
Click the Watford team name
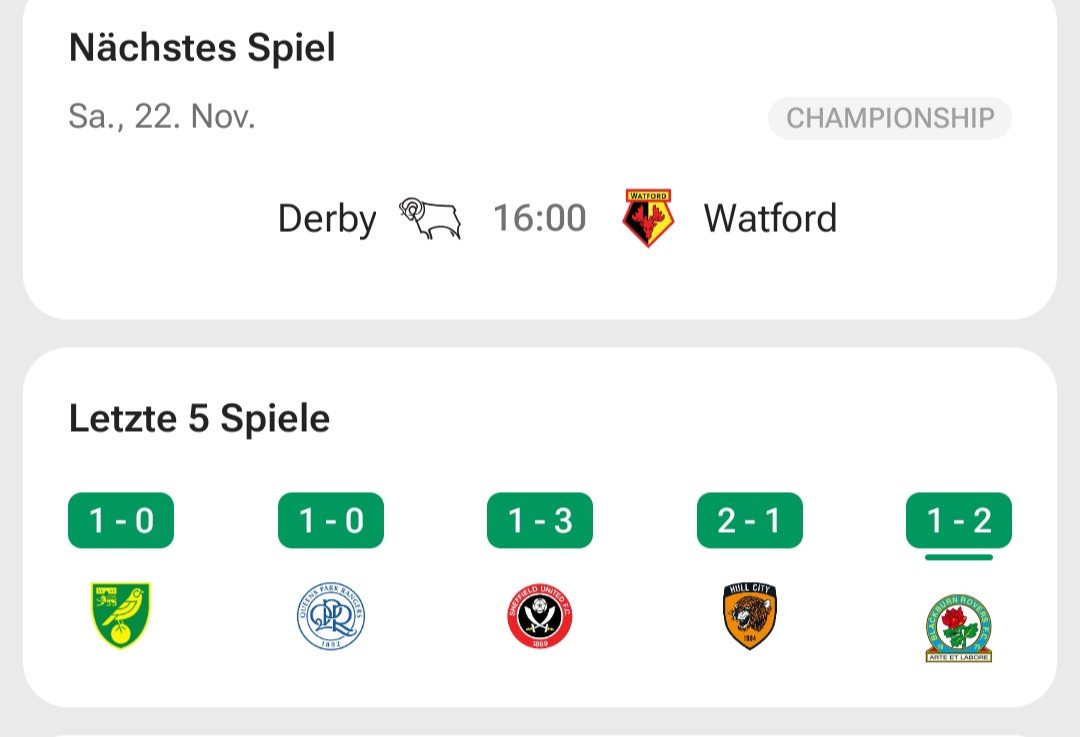[x=770, y=218]
